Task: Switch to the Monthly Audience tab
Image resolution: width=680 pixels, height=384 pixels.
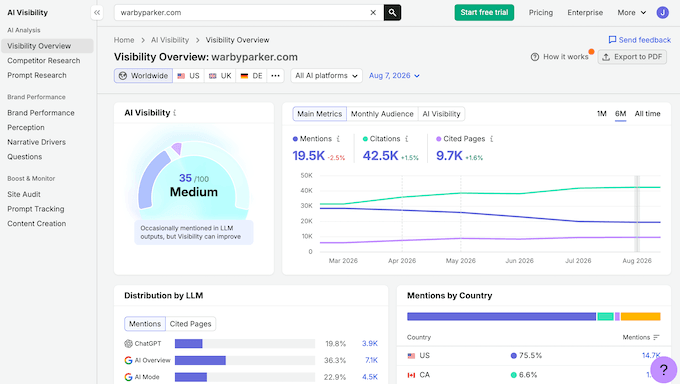Action: click(382, 114)
